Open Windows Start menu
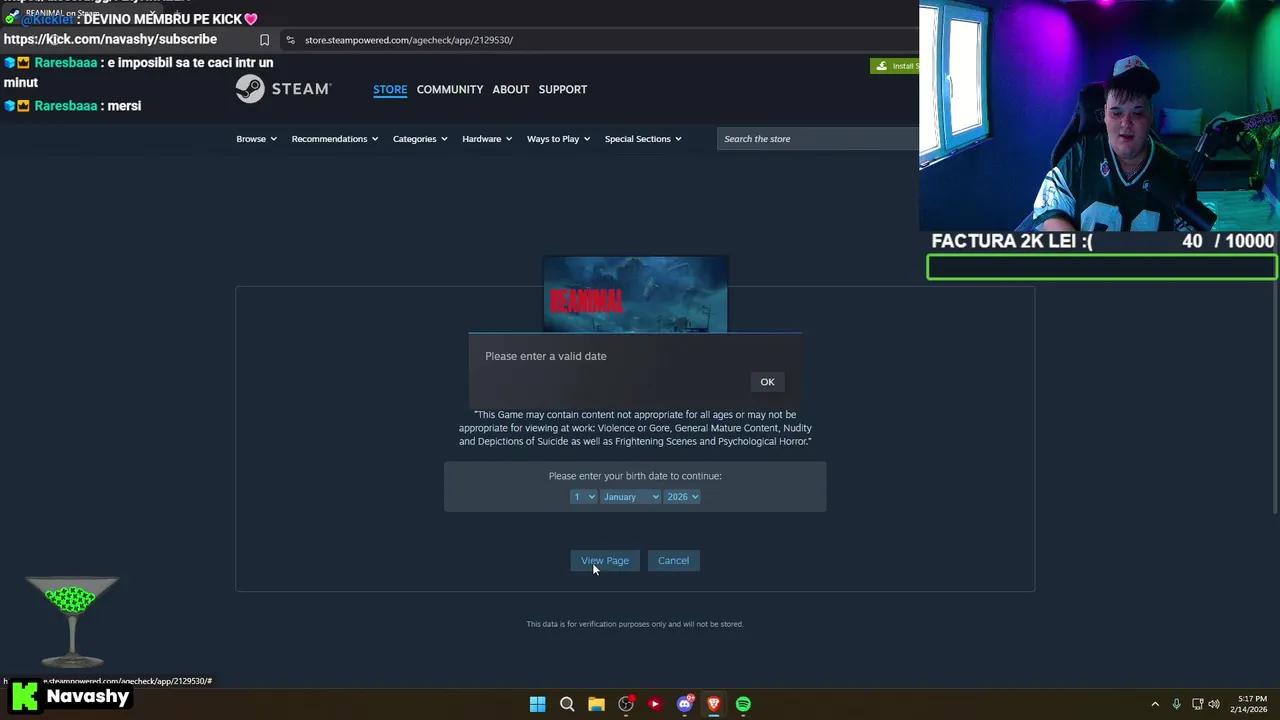The height and width of the screenshot is (720, 1280). (537, 704)
